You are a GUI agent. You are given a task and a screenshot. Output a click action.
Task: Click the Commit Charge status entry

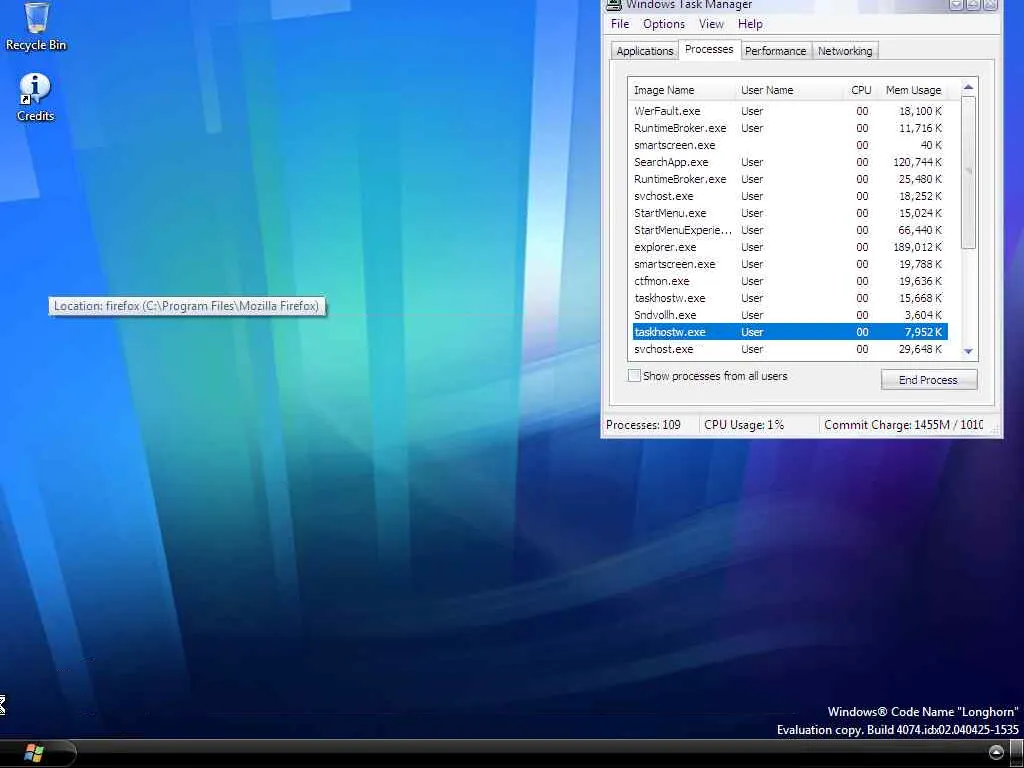click(x=903, y=425)
